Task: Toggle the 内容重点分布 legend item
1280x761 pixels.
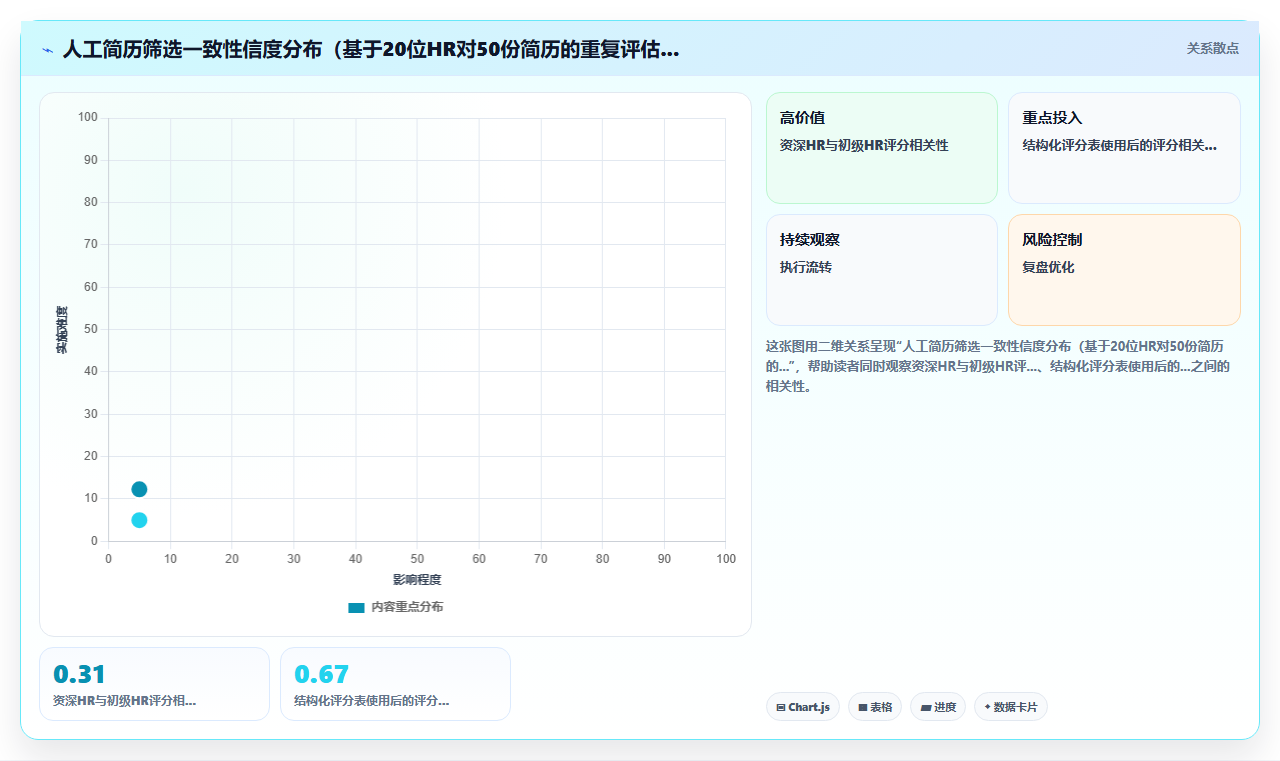Action: point(395,607)
